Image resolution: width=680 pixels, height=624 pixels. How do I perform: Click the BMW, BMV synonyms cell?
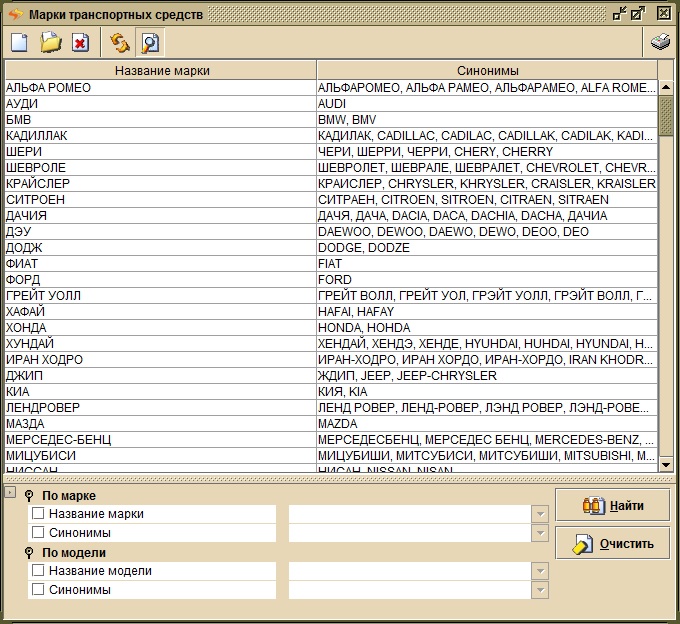(x=487, y=120)
